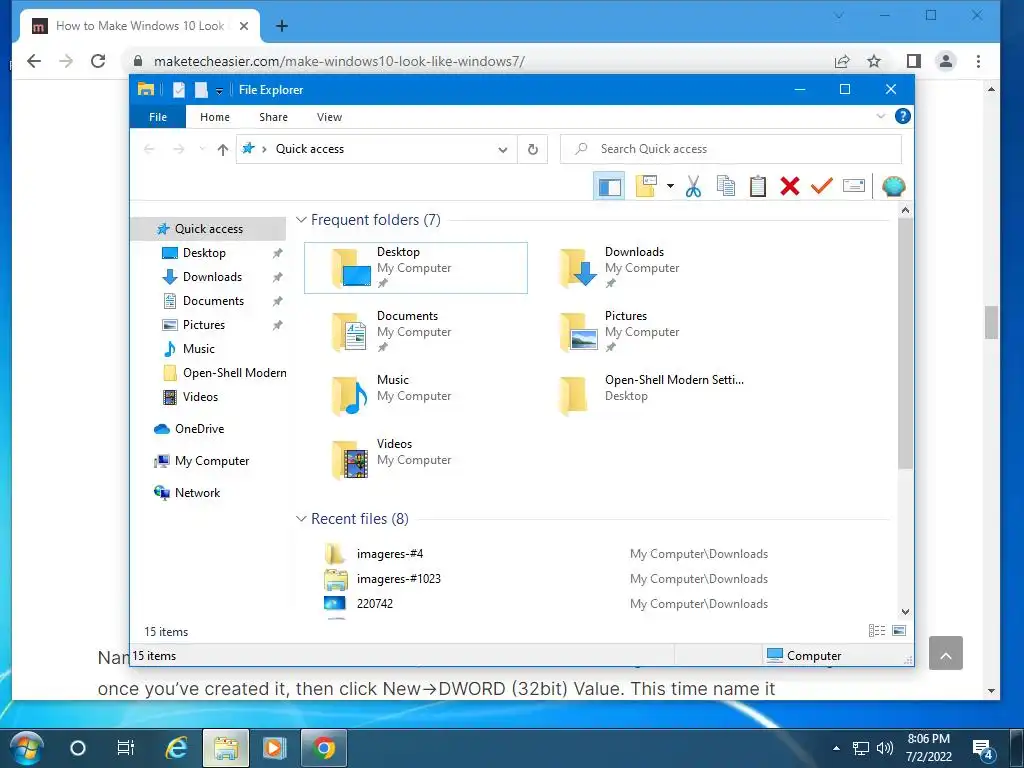This screenshot has width=1024, height=768.
Task: Collapse the ribbon chevron
Action: pos(880,116)
